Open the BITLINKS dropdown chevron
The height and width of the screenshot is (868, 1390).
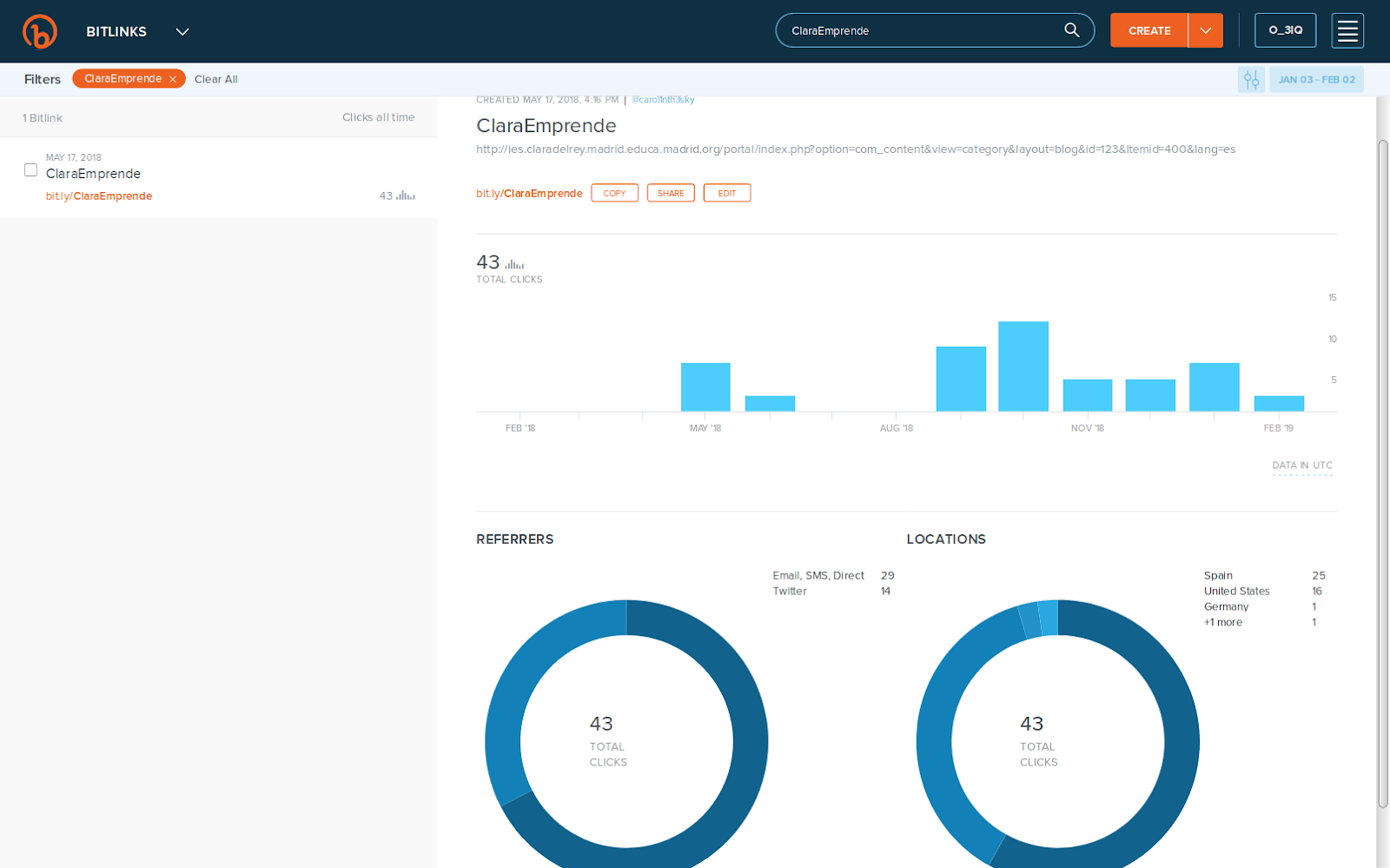click(x=182, y=32)
